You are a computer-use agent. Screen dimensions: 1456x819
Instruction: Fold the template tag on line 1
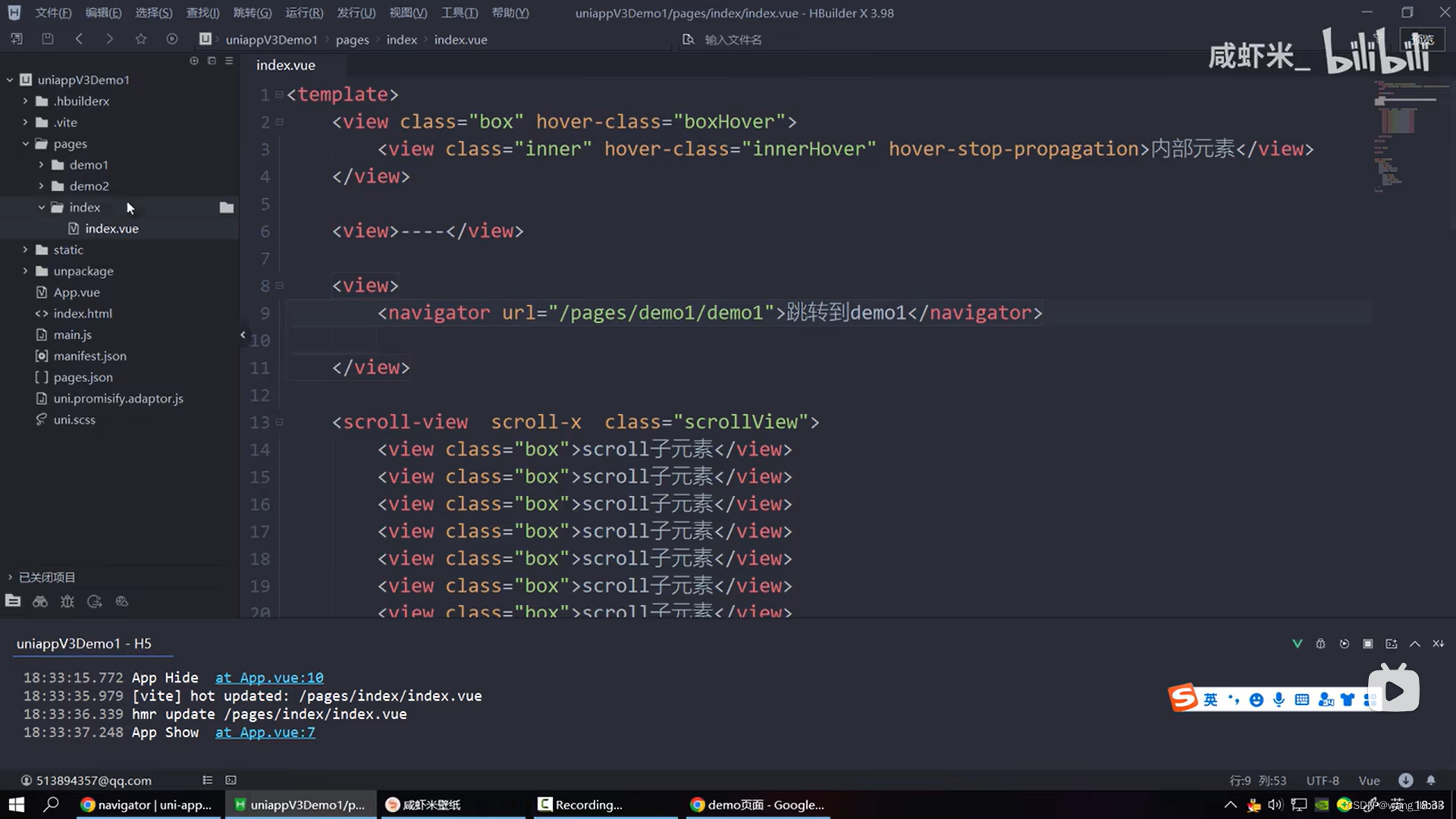click(279, 94)
